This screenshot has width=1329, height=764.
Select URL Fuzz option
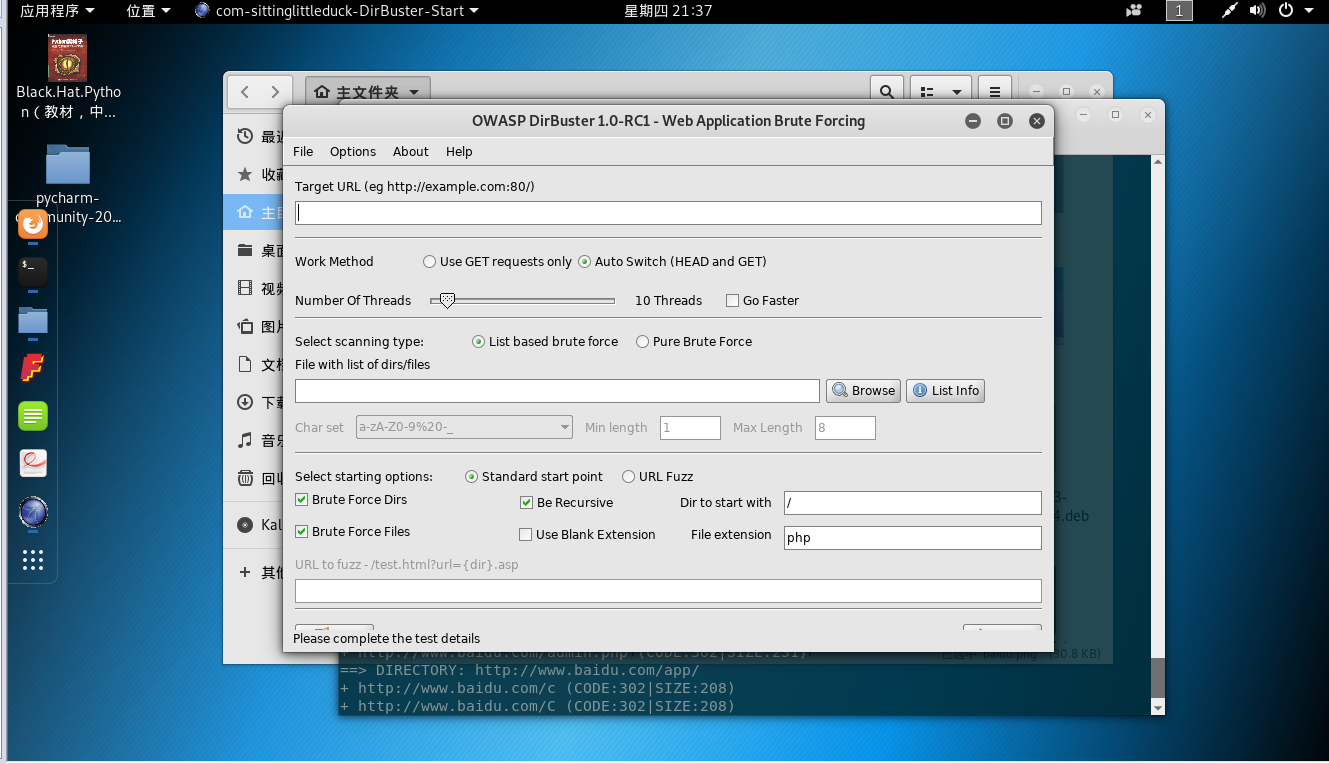658,477
